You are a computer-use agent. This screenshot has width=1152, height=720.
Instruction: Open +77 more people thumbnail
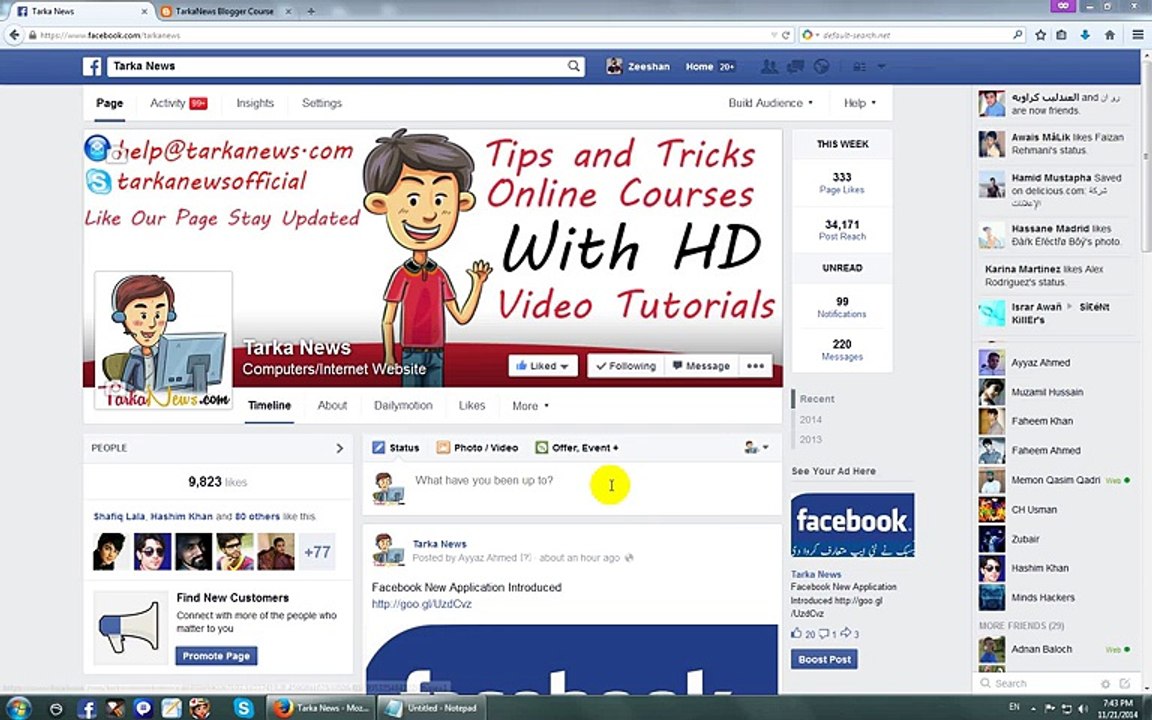tap(317, 552)
